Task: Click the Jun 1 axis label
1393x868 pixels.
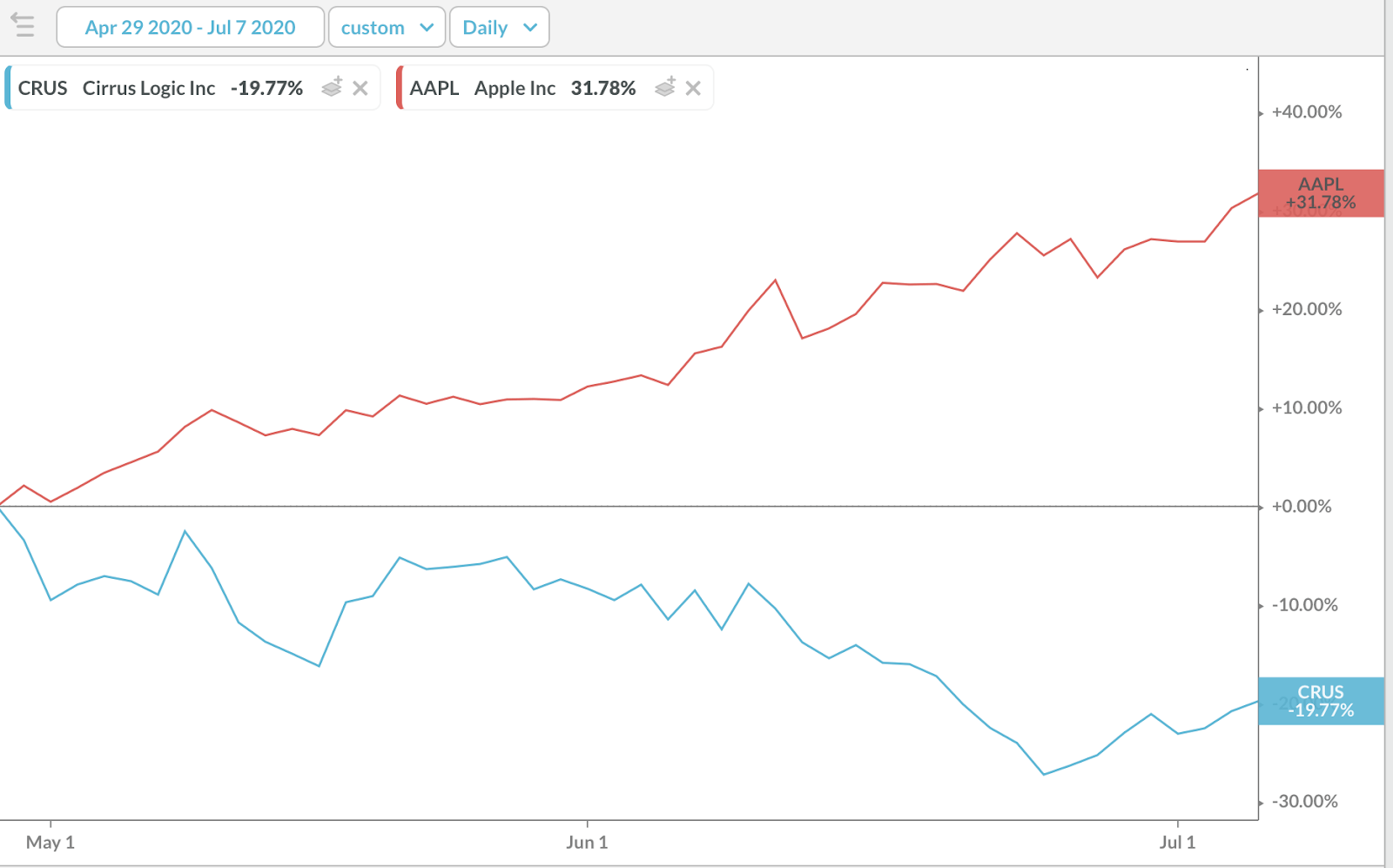Action: click(x=587, y=842)
